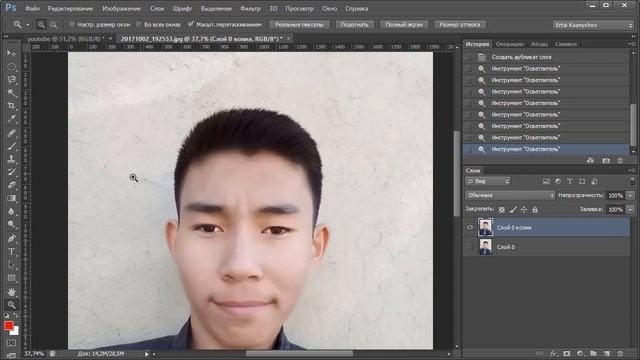Delete layer trash icon in Layers panel
The height and width of the screenshot is (360, 640).
click(x=620, y=353)
